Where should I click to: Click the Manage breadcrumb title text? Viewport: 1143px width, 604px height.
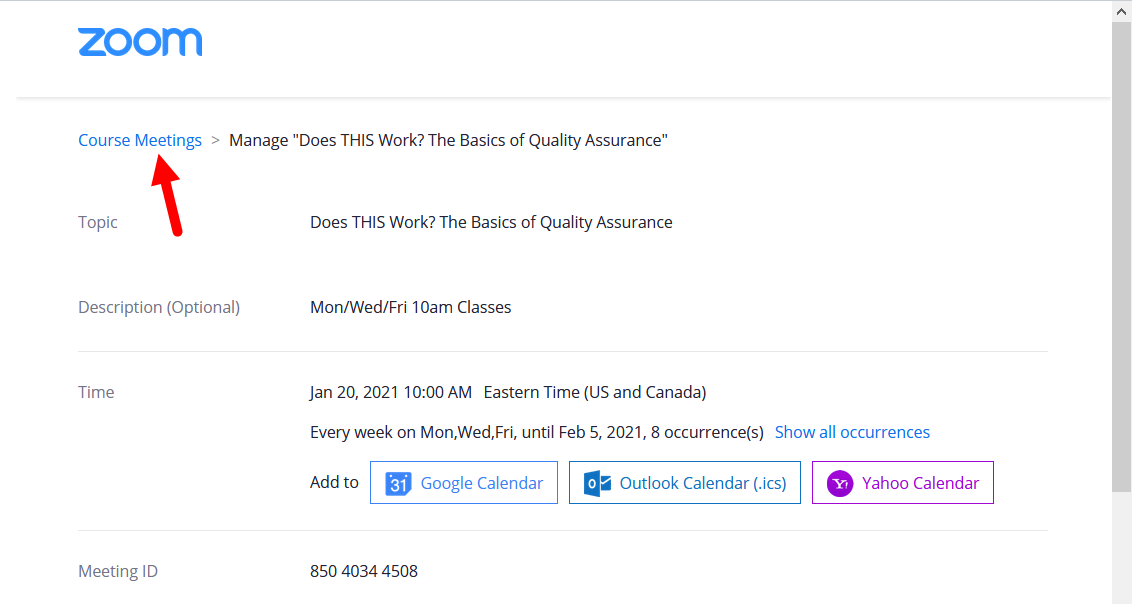[x=448, y=140]
